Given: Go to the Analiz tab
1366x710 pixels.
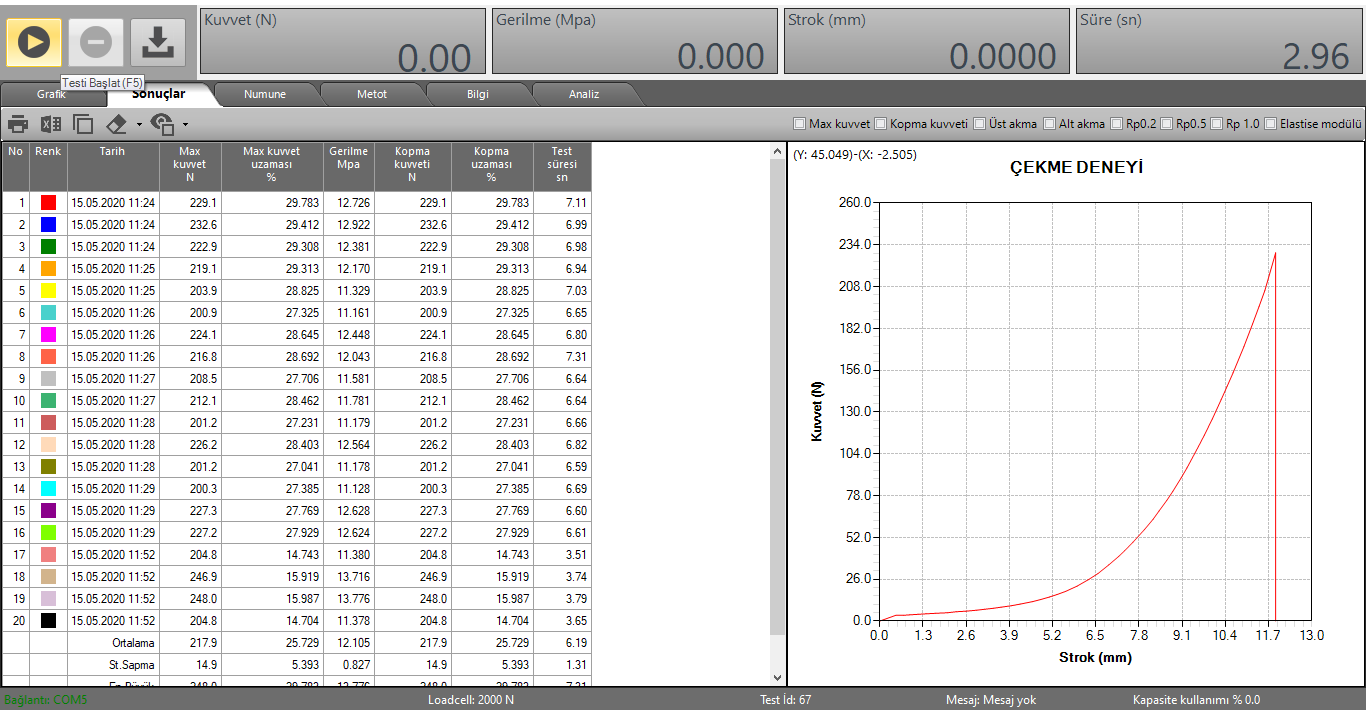Looking at the screenshot, I should [584, 94].
